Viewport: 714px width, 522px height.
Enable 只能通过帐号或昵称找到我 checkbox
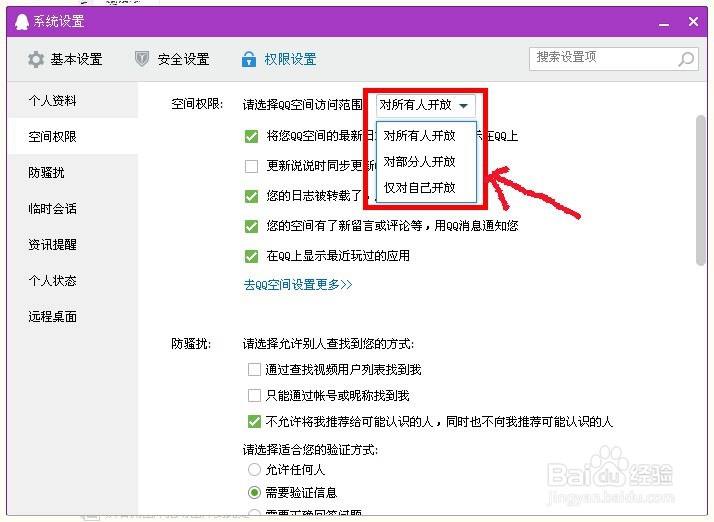tap(254, 395)
